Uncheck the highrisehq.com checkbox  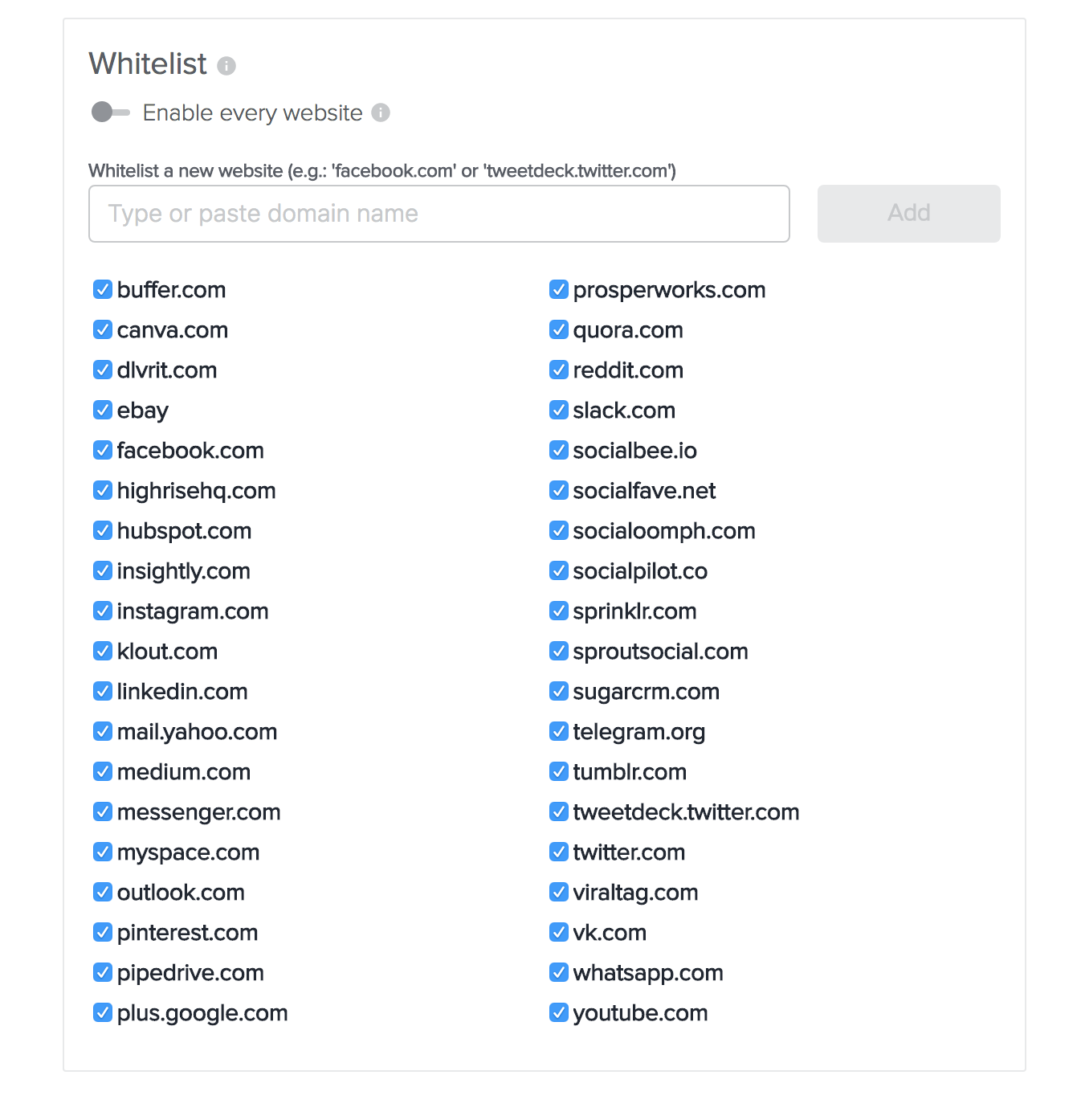pyautogui.click(x=103, y=490)
